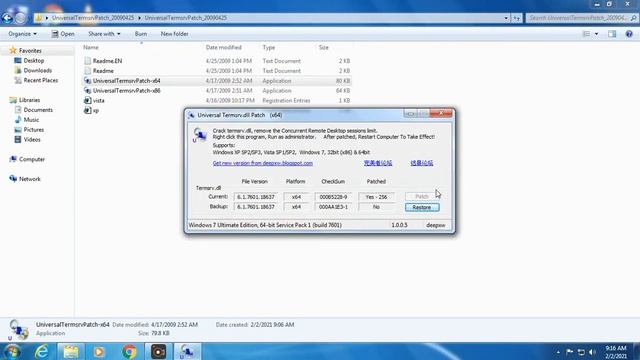
Task: Click the first UniversalTermsrvPatch_20090425 breadcrumb
Action: coord(93,18)
